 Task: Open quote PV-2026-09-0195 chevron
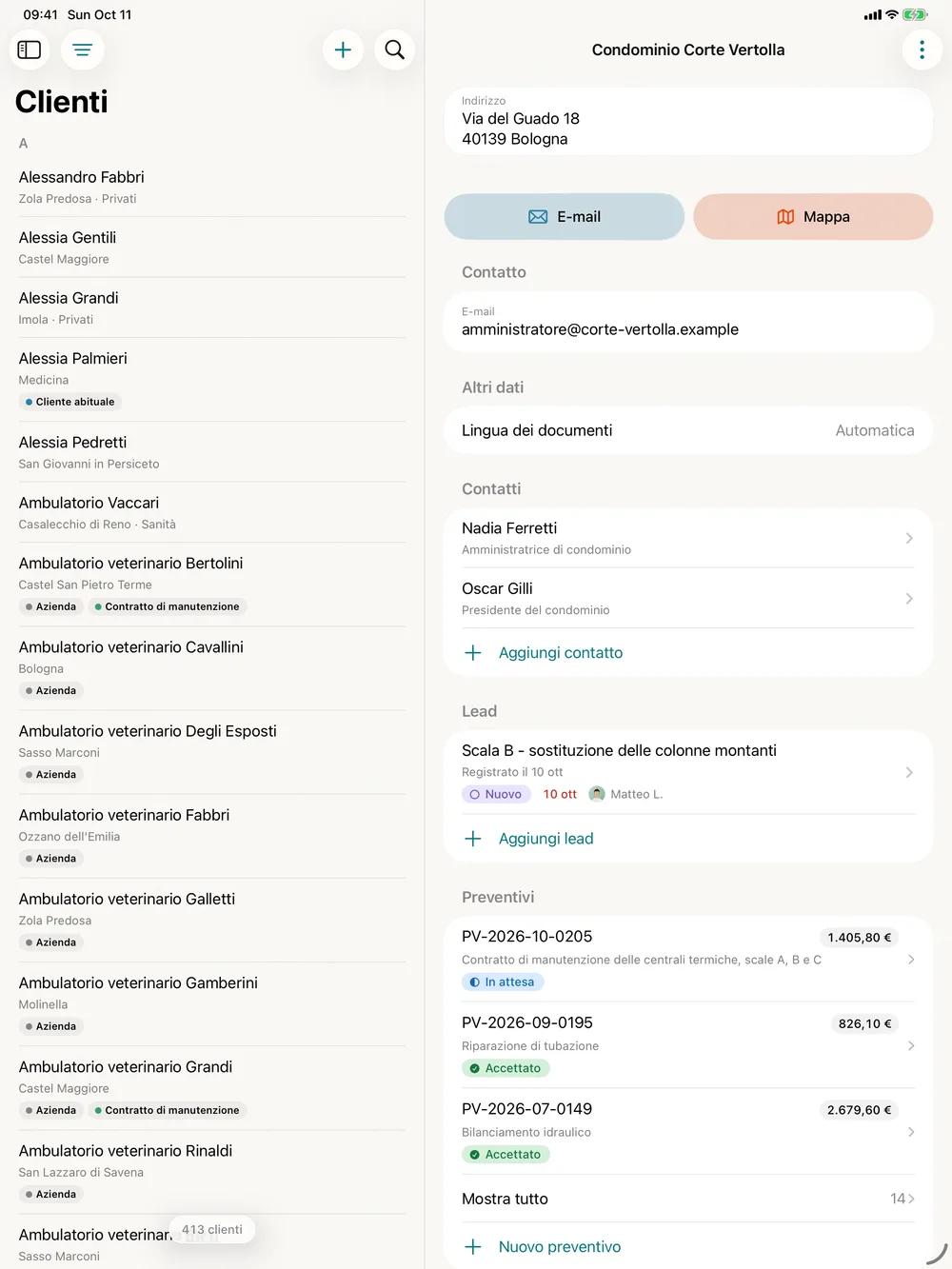click(911, 1045)
